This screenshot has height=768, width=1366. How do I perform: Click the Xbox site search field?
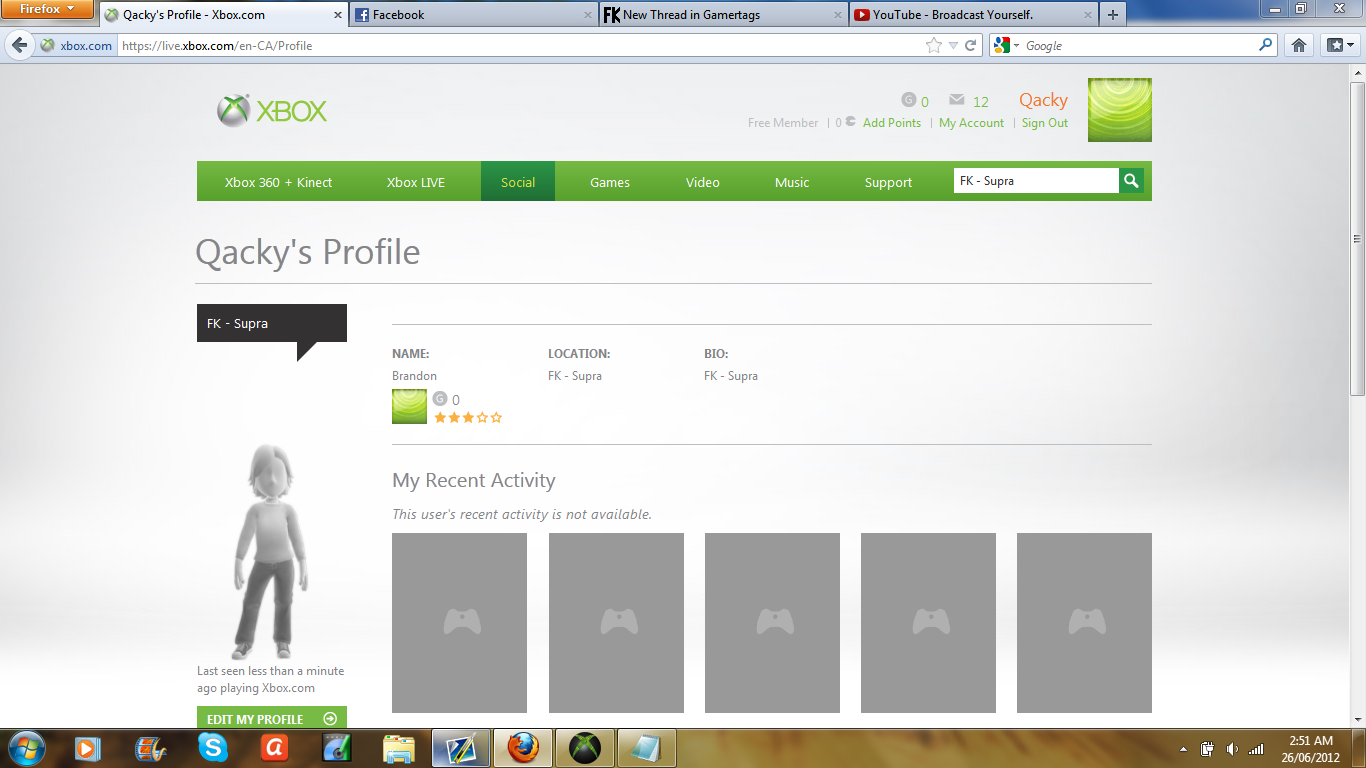1036,181
